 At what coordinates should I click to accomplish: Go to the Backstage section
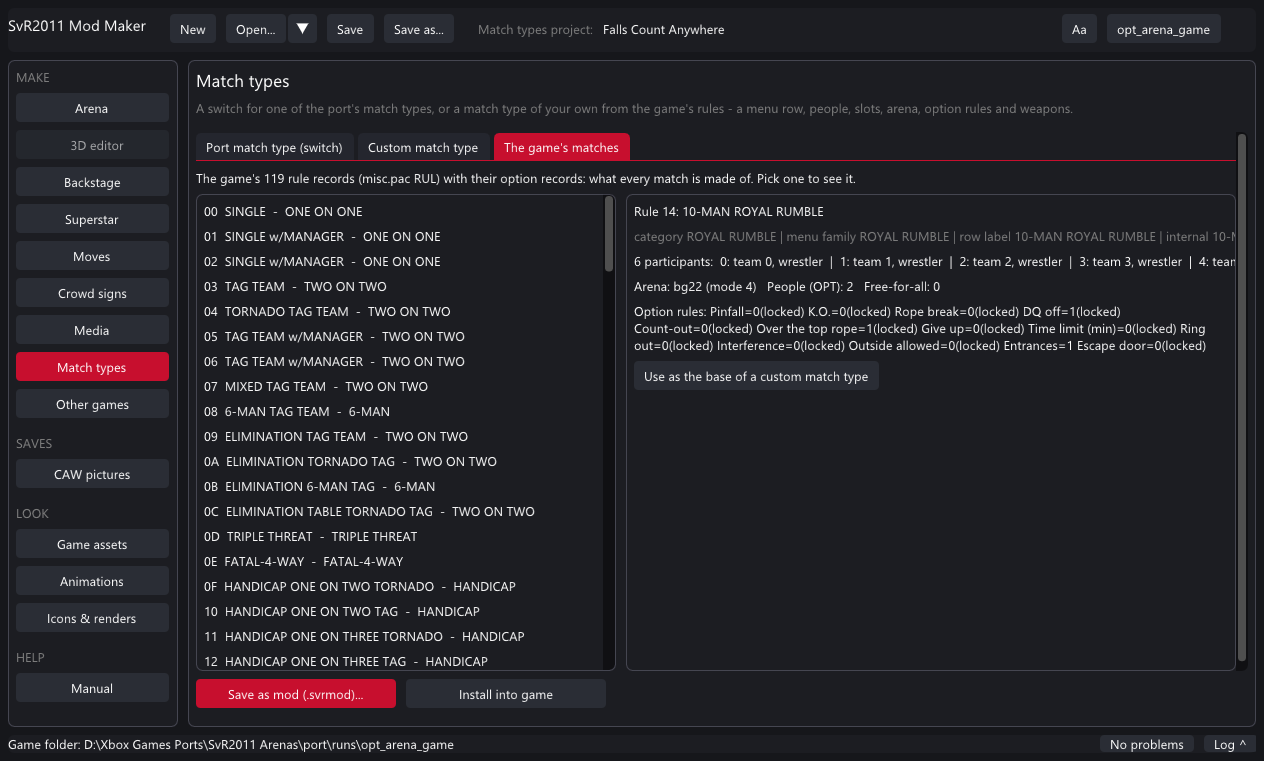(92, 182)
